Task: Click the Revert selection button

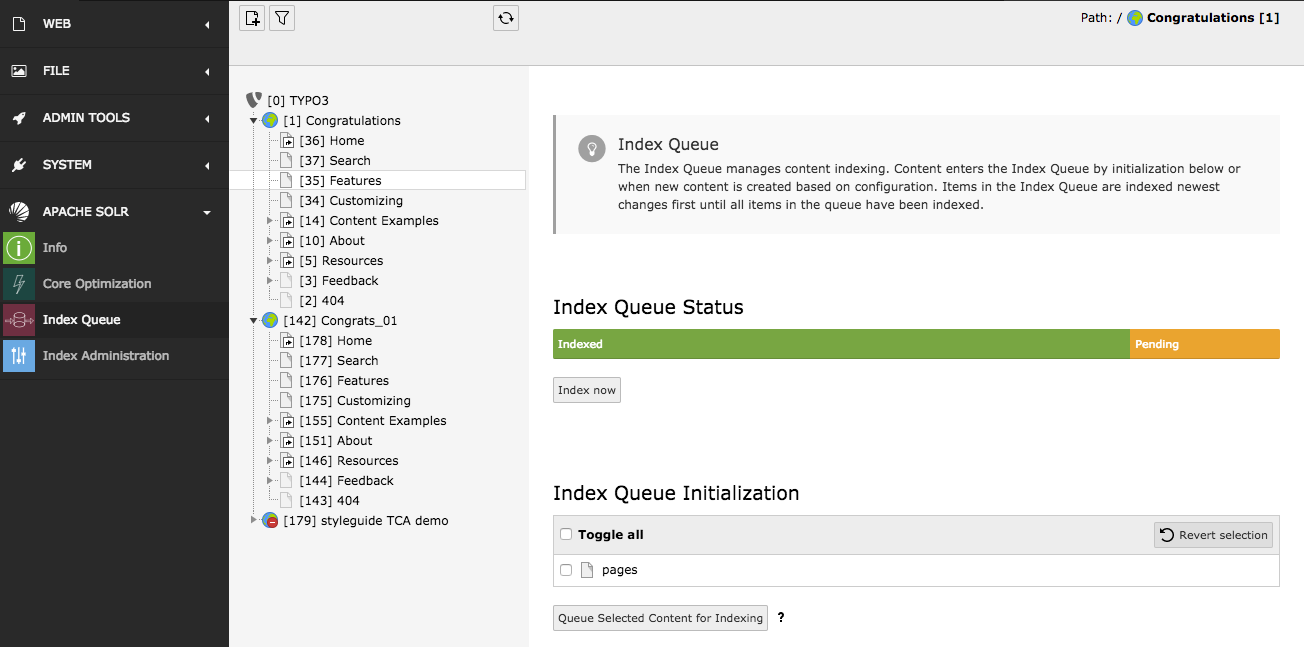Action: pos(1213,535)
